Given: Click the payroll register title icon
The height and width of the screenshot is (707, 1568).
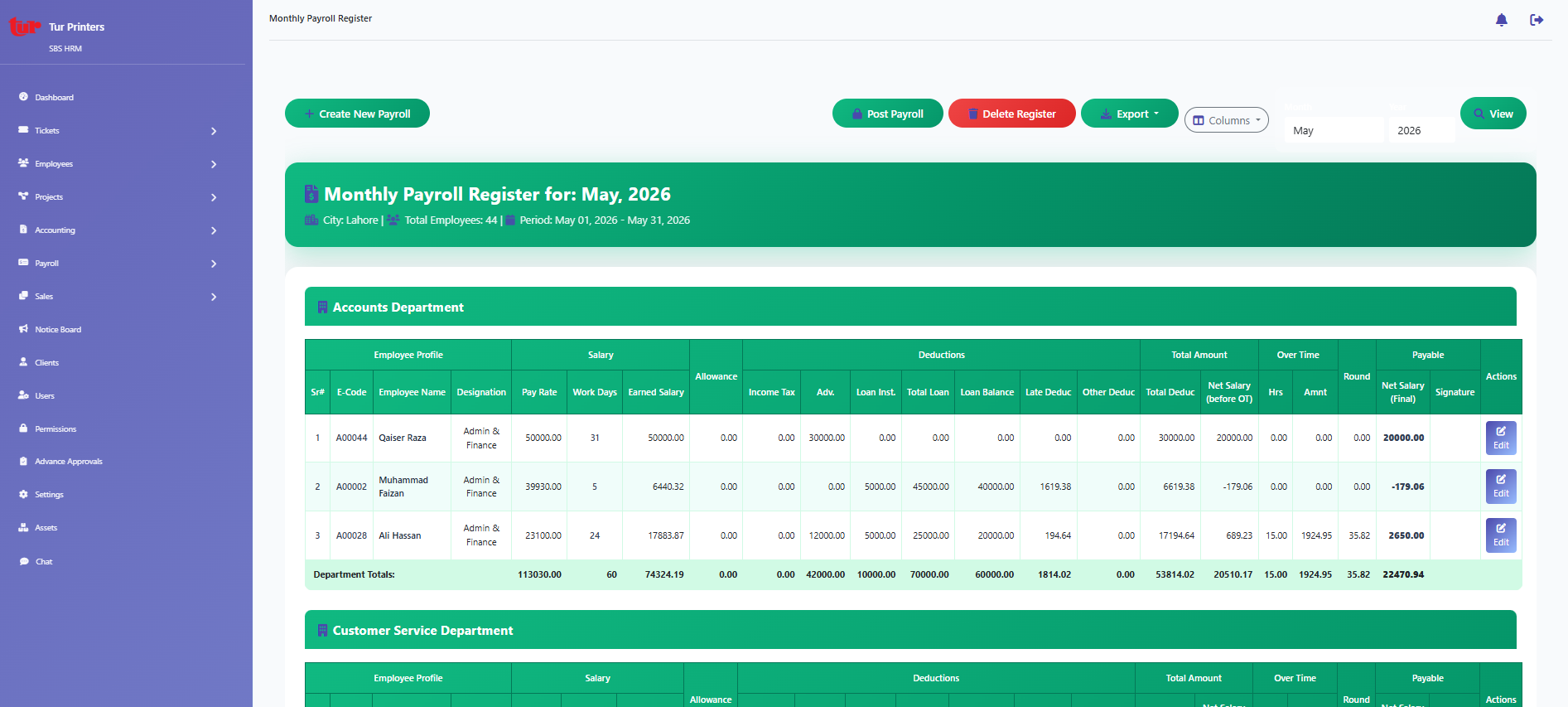Looking at the screenshot, I should (x=311, y=194).
